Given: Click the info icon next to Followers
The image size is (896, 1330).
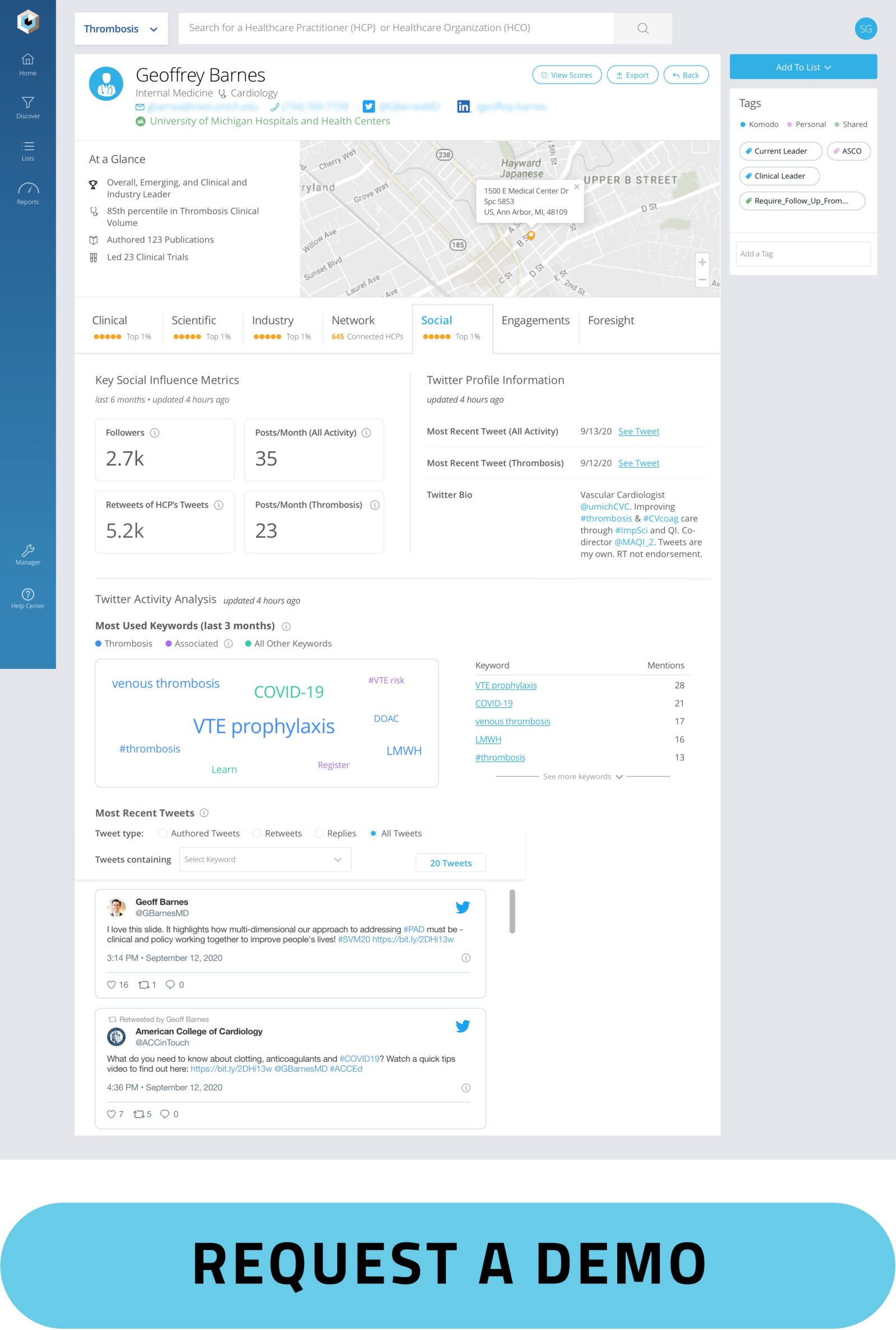Looking at the screenshot, I should click(x=155, y=433).
